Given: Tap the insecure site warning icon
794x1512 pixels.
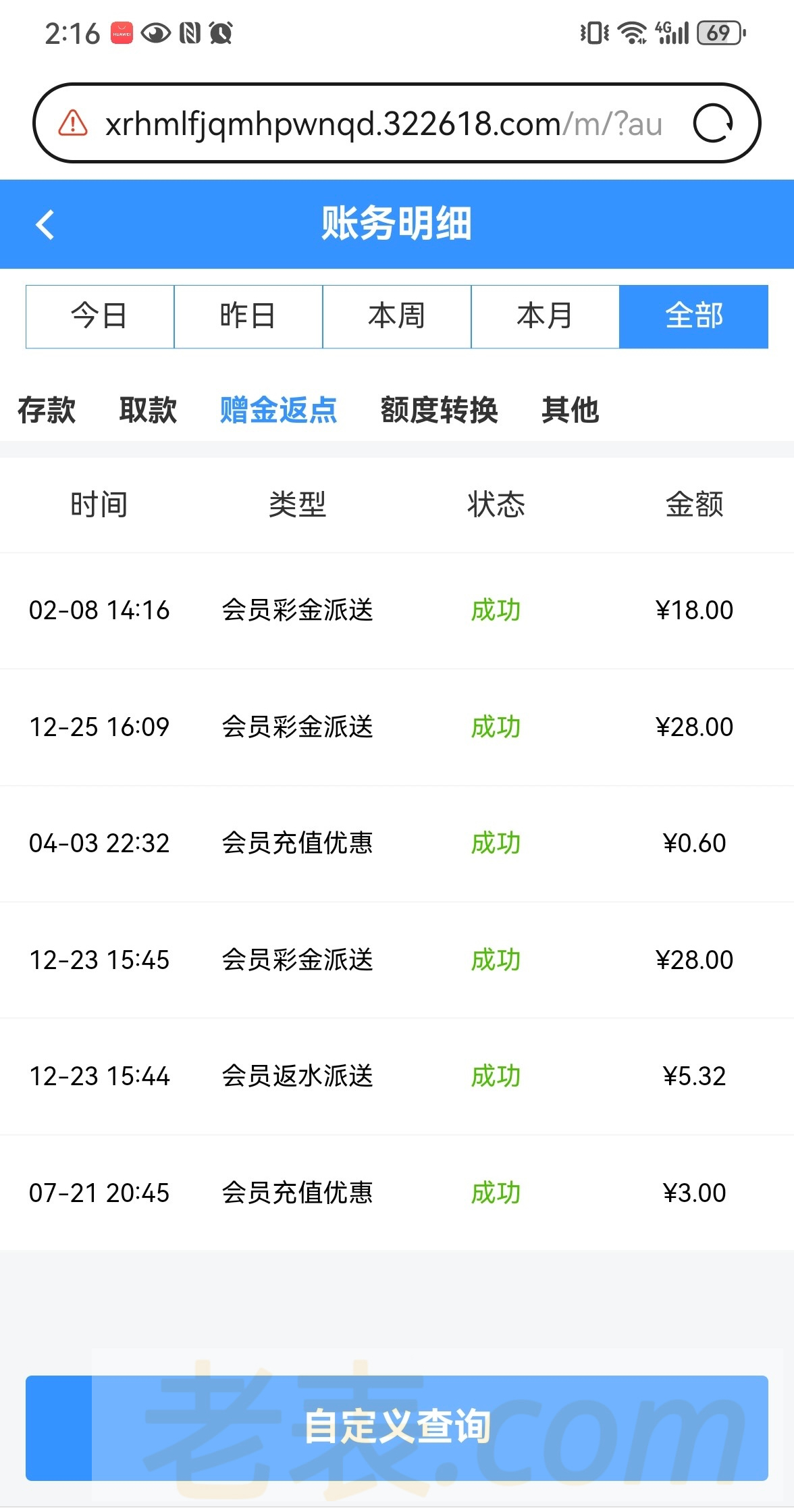Looking at the screenshot, I should [73, 124].
